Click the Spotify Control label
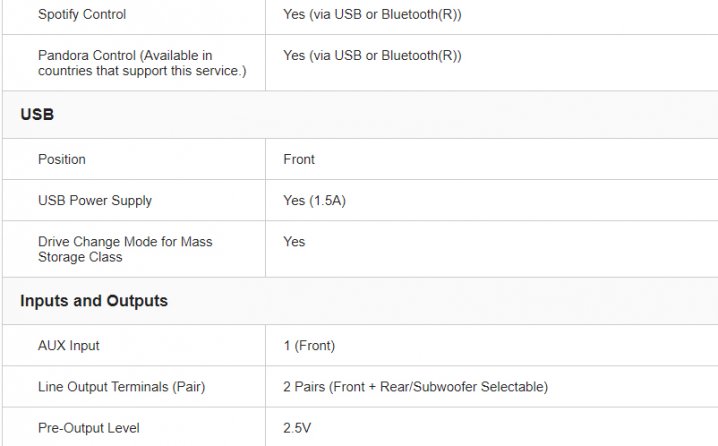The width and height of the screenshot is (718, 446). tap(82, 14)
